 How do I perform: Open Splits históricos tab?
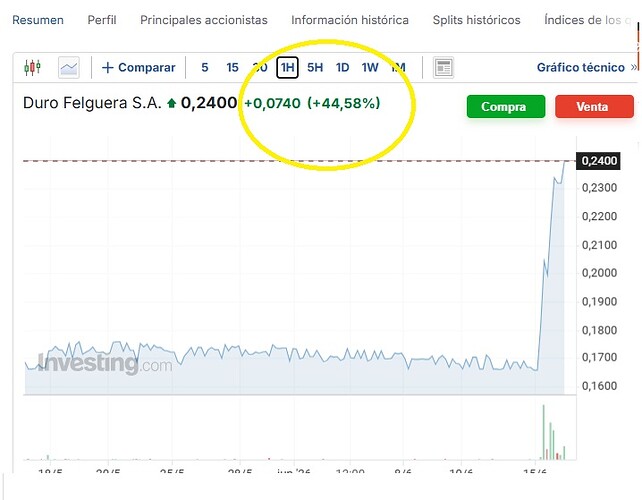(x=477, y=20)
